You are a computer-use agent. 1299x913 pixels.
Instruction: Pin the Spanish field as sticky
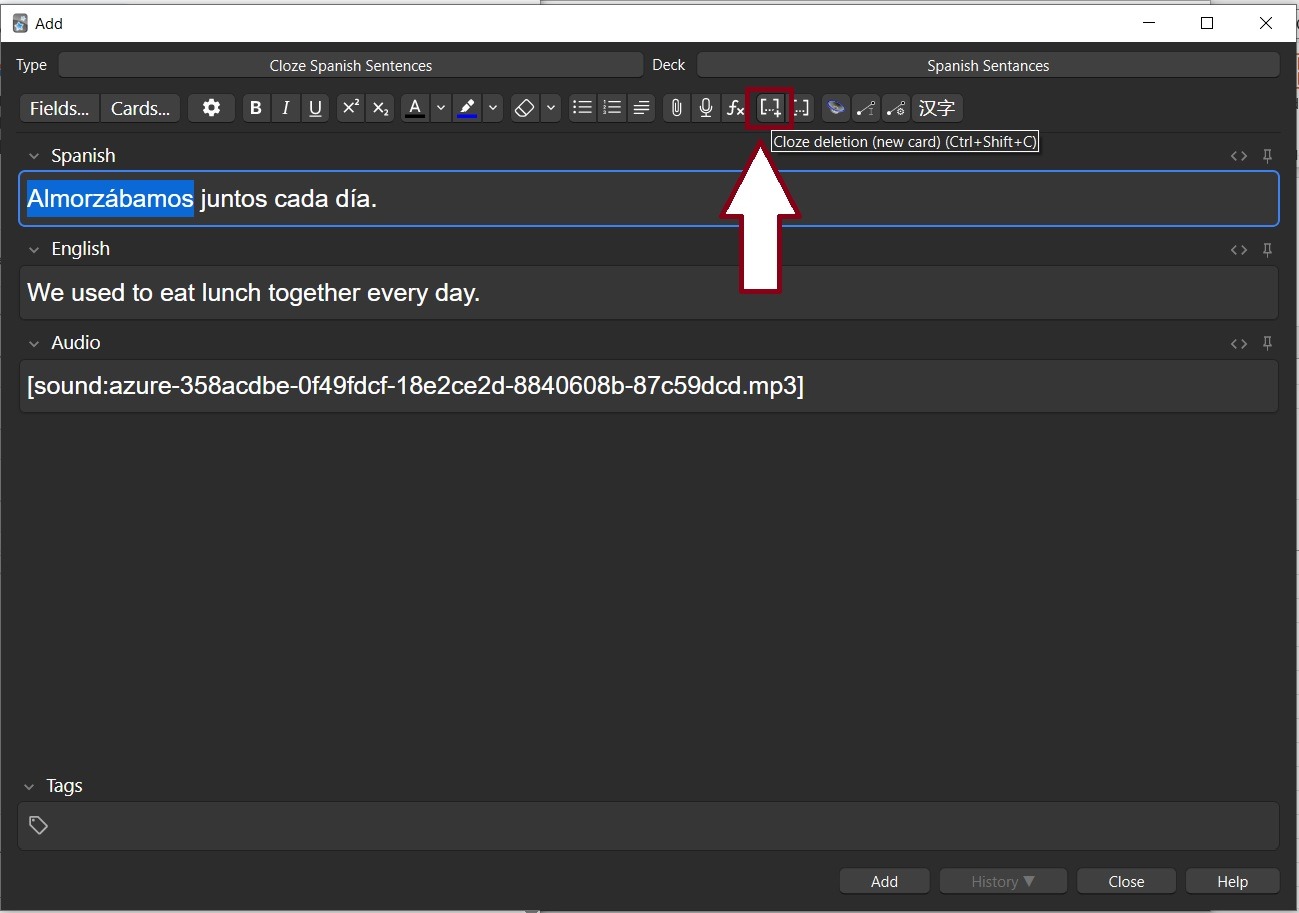pyautogui.click(x=1267, y=156)
